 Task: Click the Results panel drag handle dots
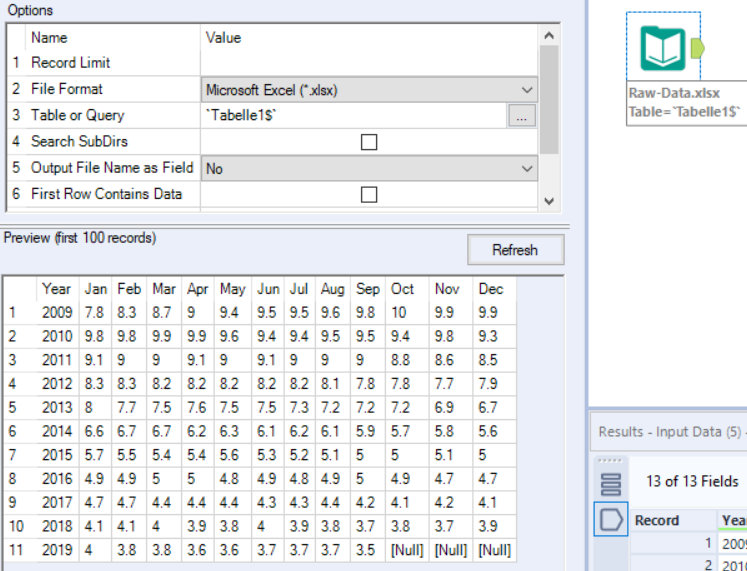pyautogui.click(x=610, y=461)
